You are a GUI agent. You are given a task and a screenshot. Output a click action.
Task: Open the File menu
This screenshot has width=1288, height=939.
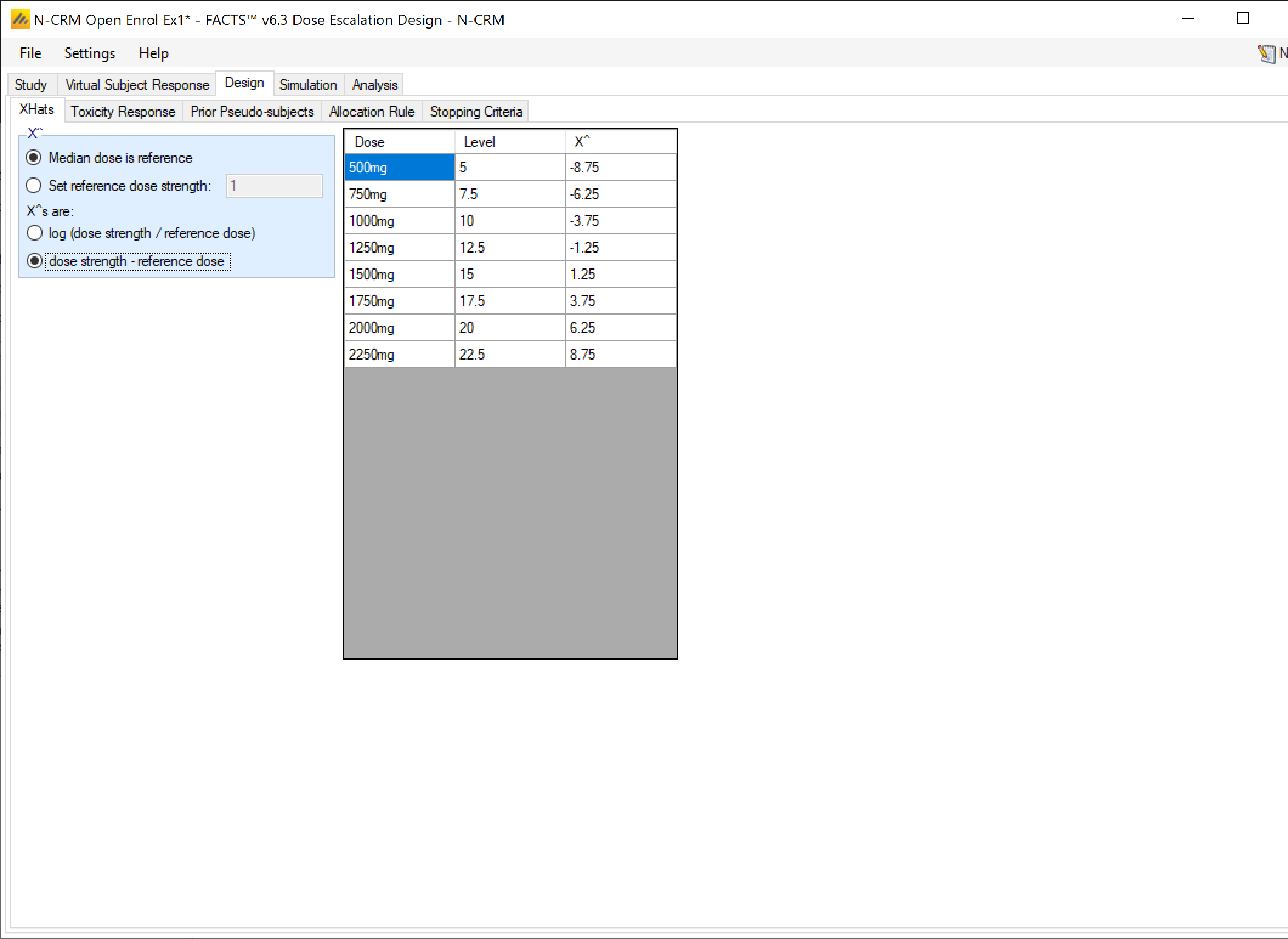30,53
